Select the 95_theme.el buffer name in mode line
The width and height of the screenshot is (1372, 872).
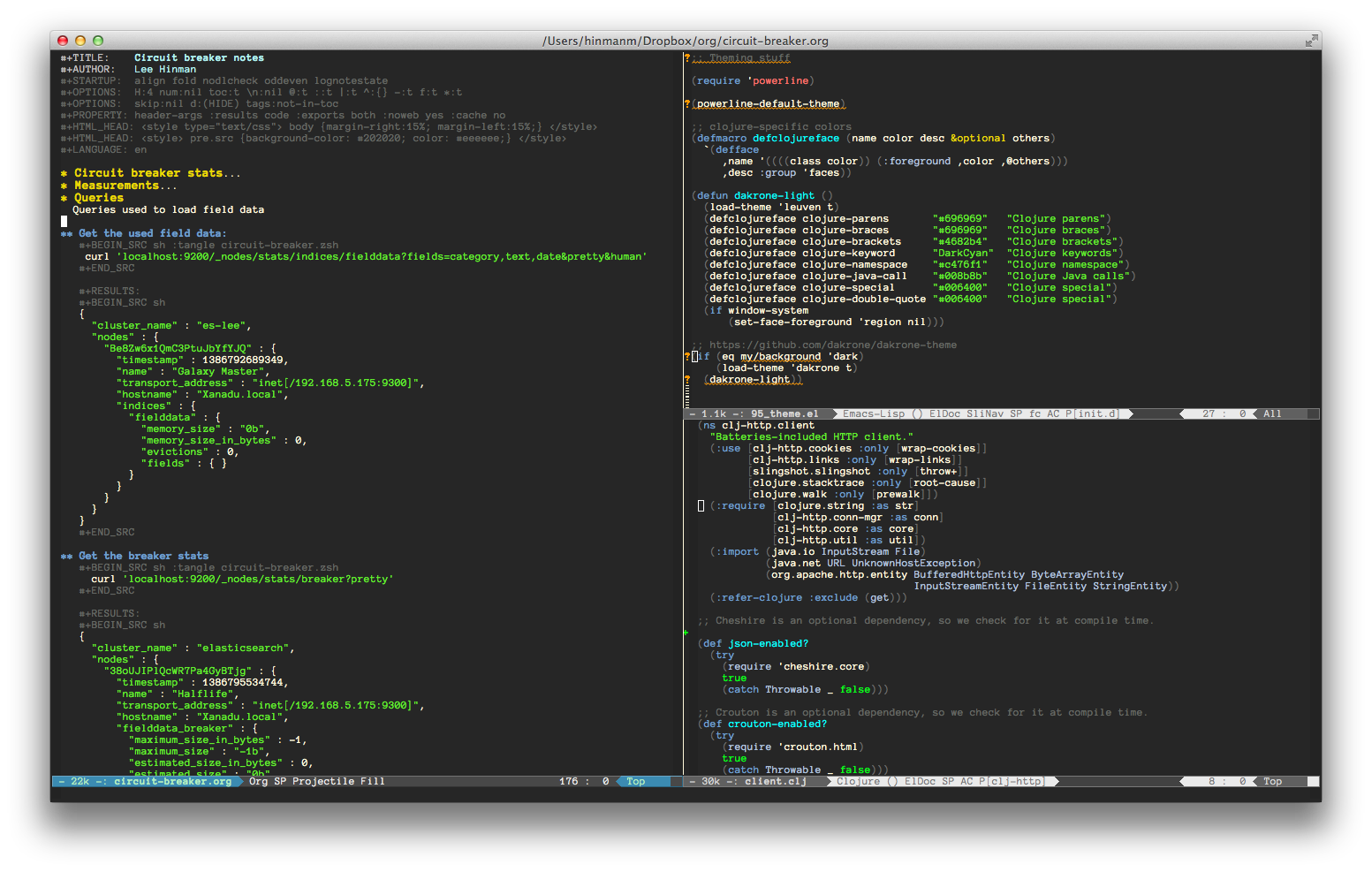[x=785, y=414]
